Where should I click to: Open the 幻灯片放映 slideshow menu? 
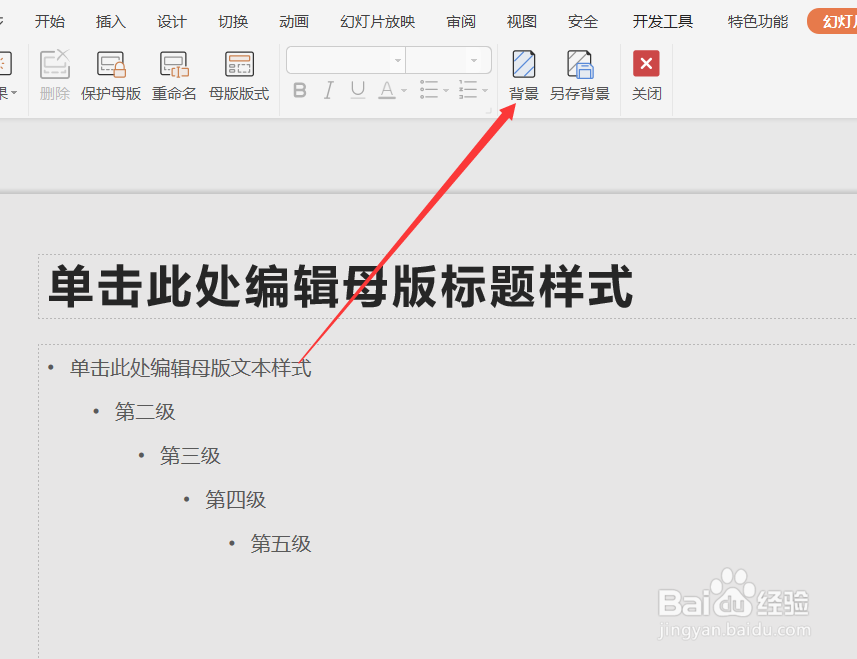377,20
